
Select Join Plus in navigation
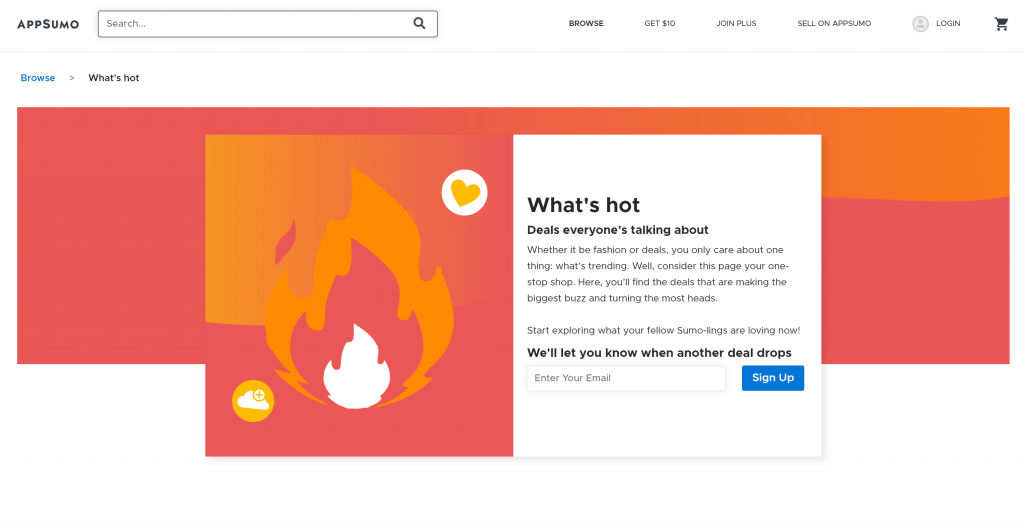point(736,24)
